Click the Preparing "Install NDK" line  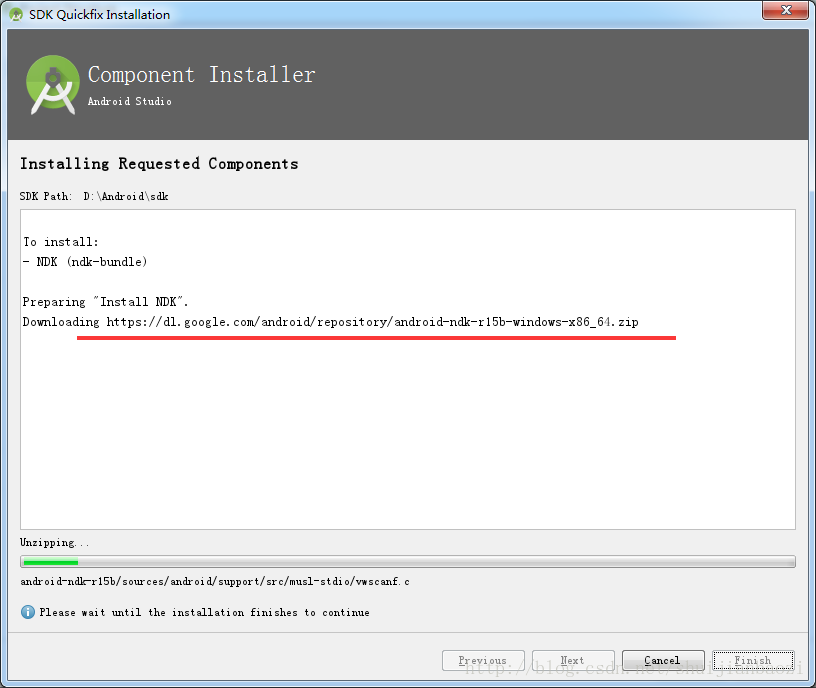pyautogui.click(x=105, y=302)
